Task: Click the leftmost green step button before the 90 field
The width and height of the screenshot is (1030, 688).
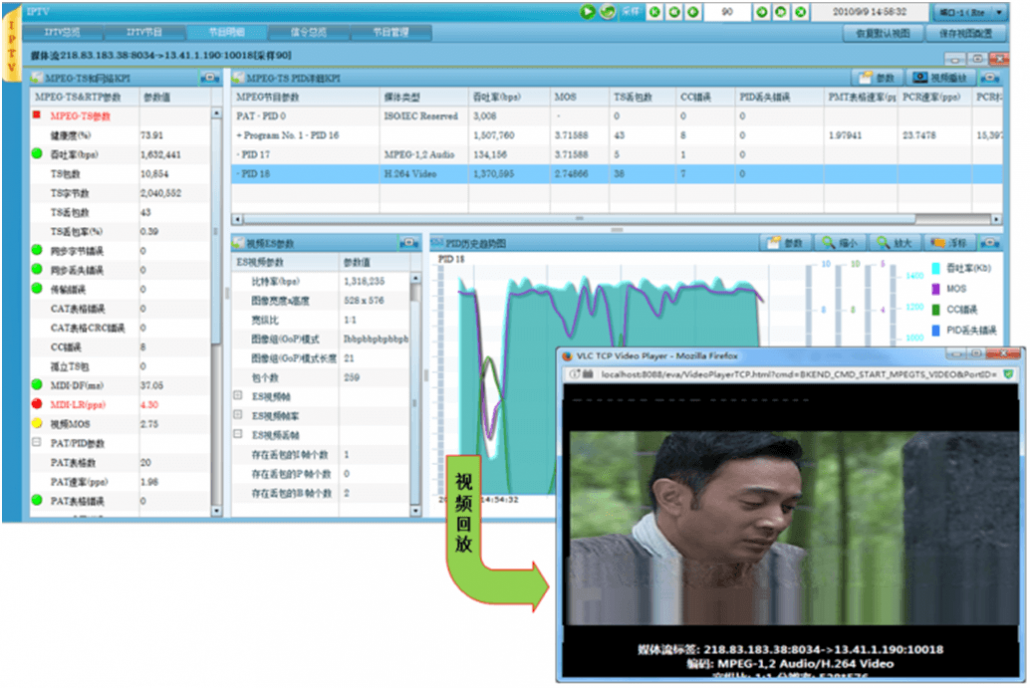Action: click(655, 12)
